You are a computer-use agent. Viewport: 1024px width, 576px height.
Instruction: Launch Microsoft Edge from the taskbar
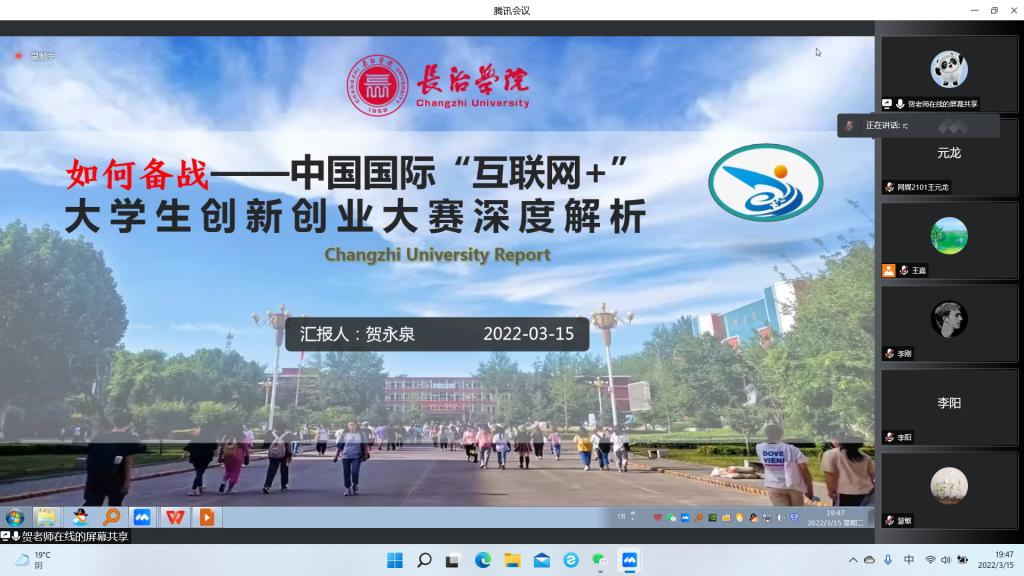click(x=483, y=560)
